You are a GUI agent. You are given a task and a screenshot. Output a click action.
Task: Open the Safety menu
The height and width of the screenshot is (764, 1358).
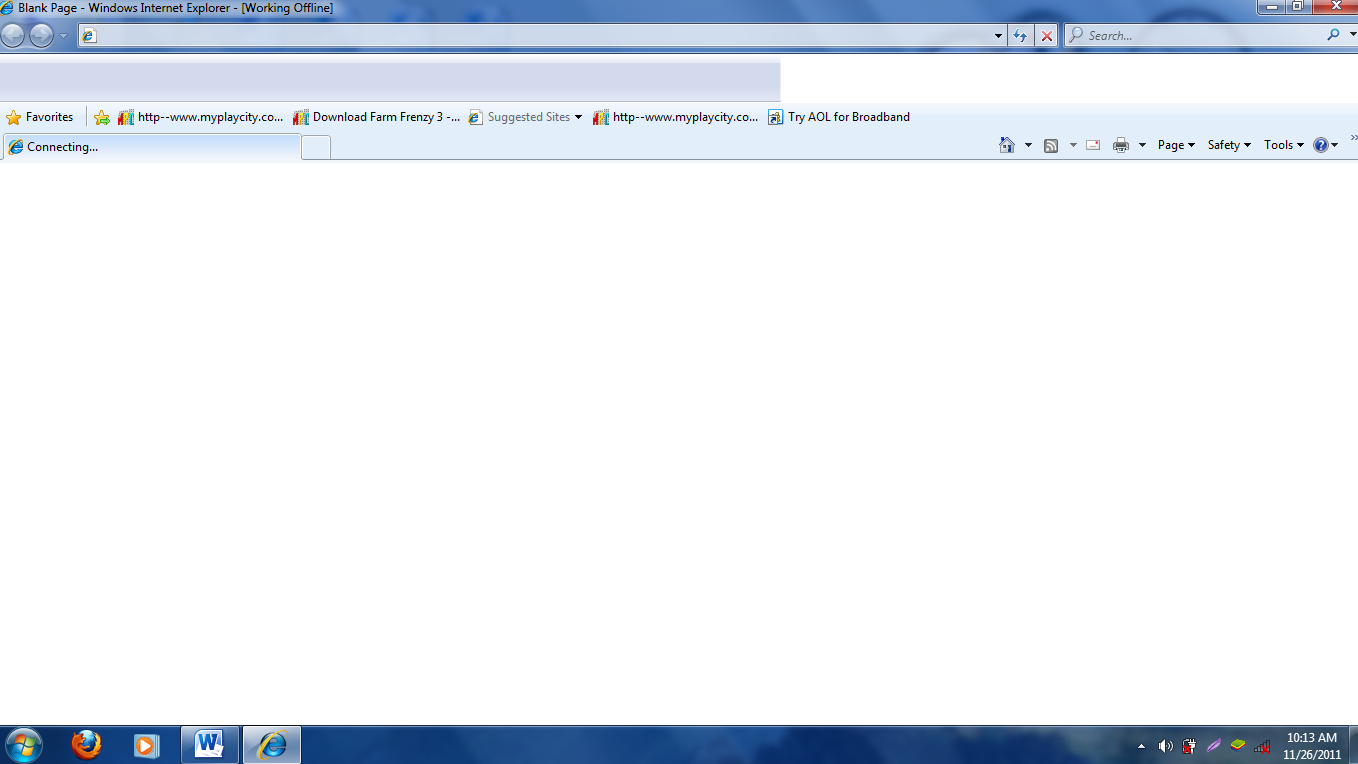point(1229,145)
